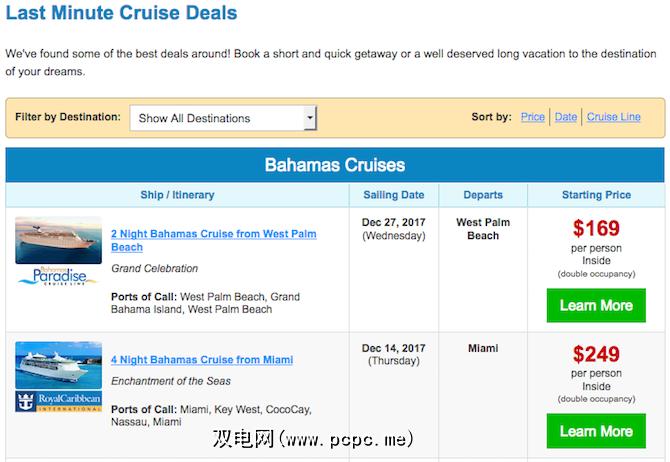Open the 2 Night Bahamas Cruise link
The image size is (670, 462).
213,240
